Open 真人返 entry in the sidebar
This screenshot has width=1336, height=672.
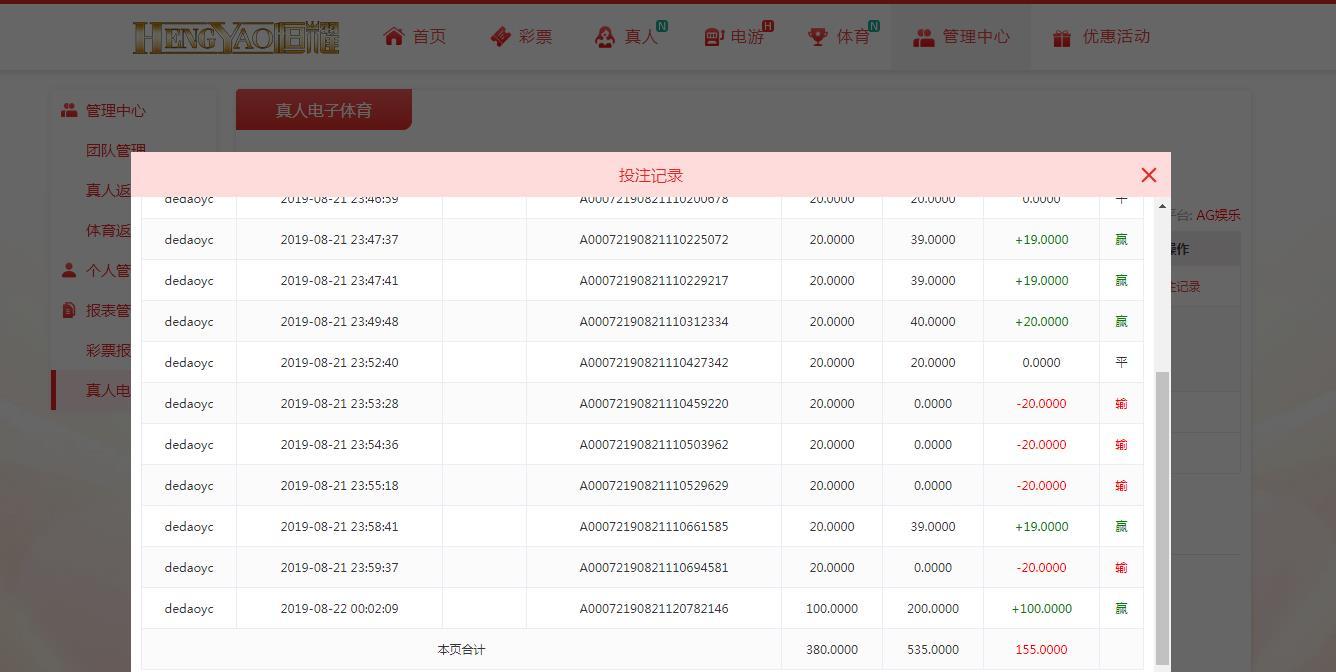(x=108, y=190)
